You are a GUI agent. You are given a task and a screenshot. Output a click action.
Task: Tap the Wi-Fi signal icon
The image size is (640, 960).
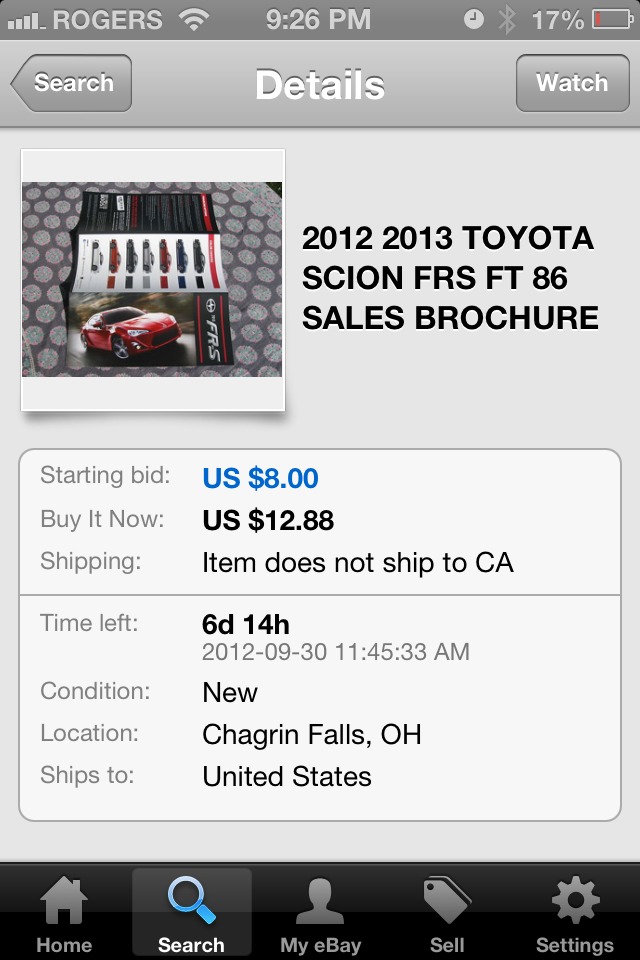[x=192, y=19]
